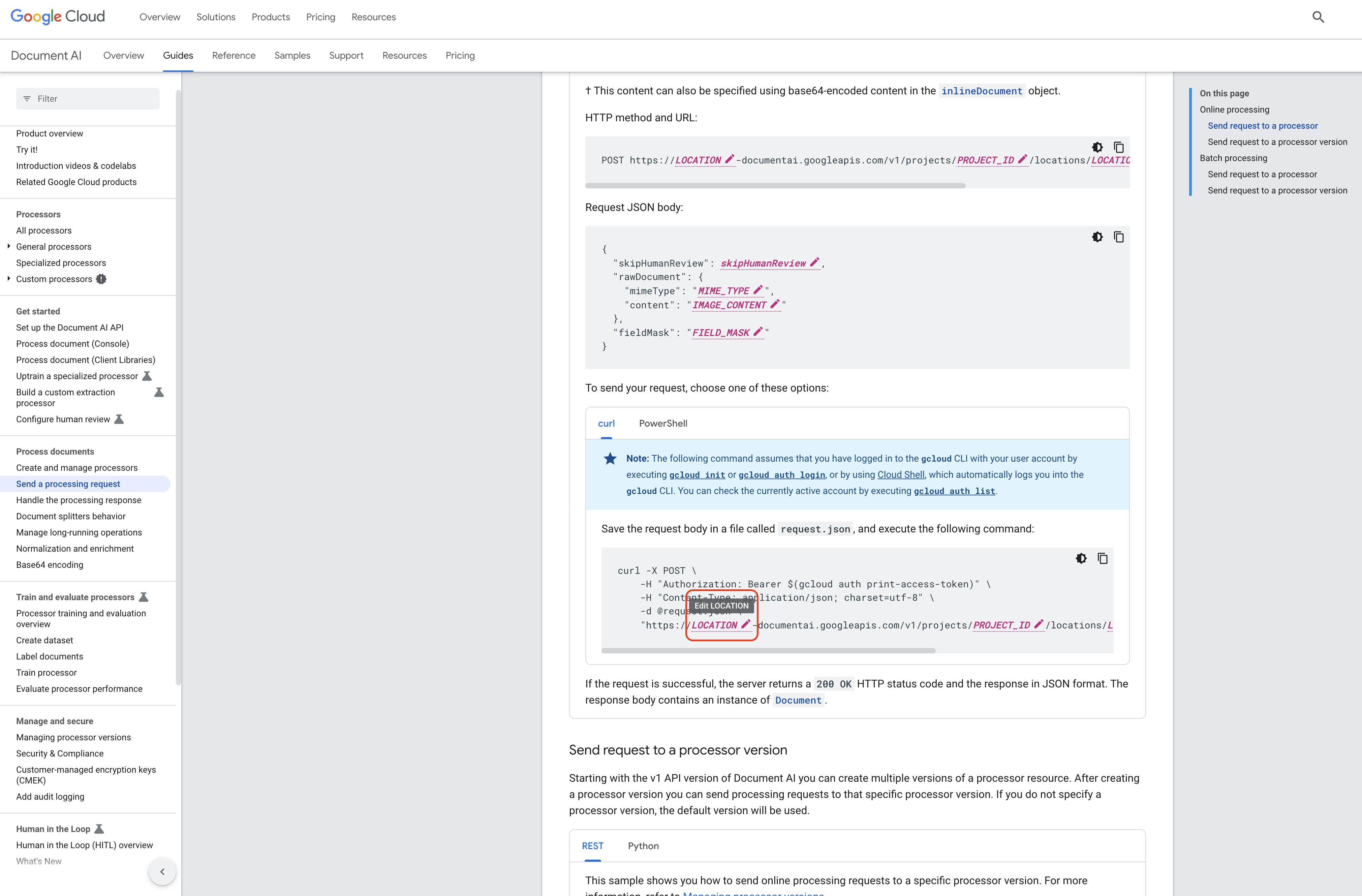Viewport: 1362px width, 896px height.
Task: Edit the MIME_TYPE placeholder pencil icon
Action: pyautogui.click(x=758, y=290)
